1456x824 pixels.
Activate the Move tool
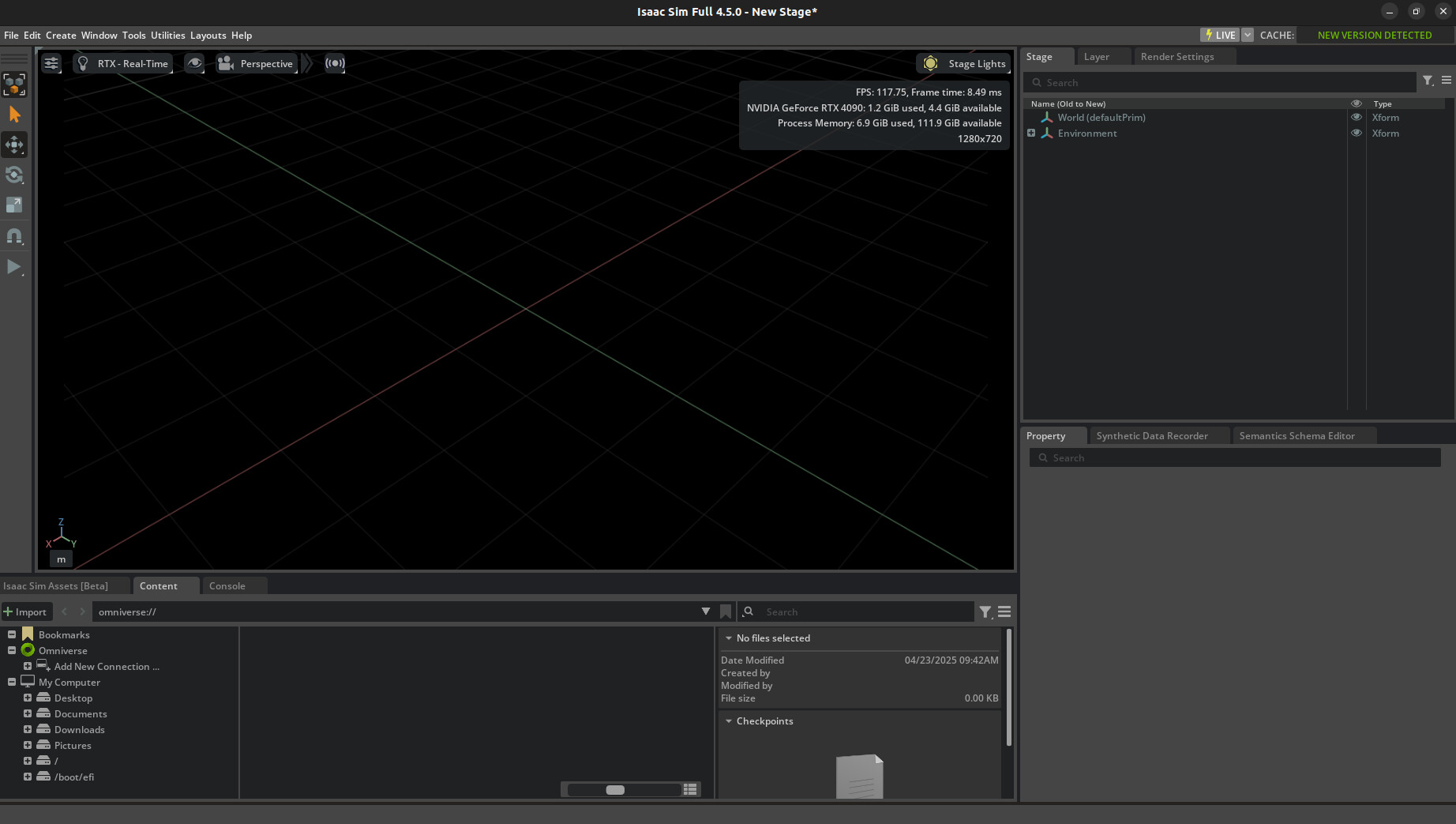(14, 145)
